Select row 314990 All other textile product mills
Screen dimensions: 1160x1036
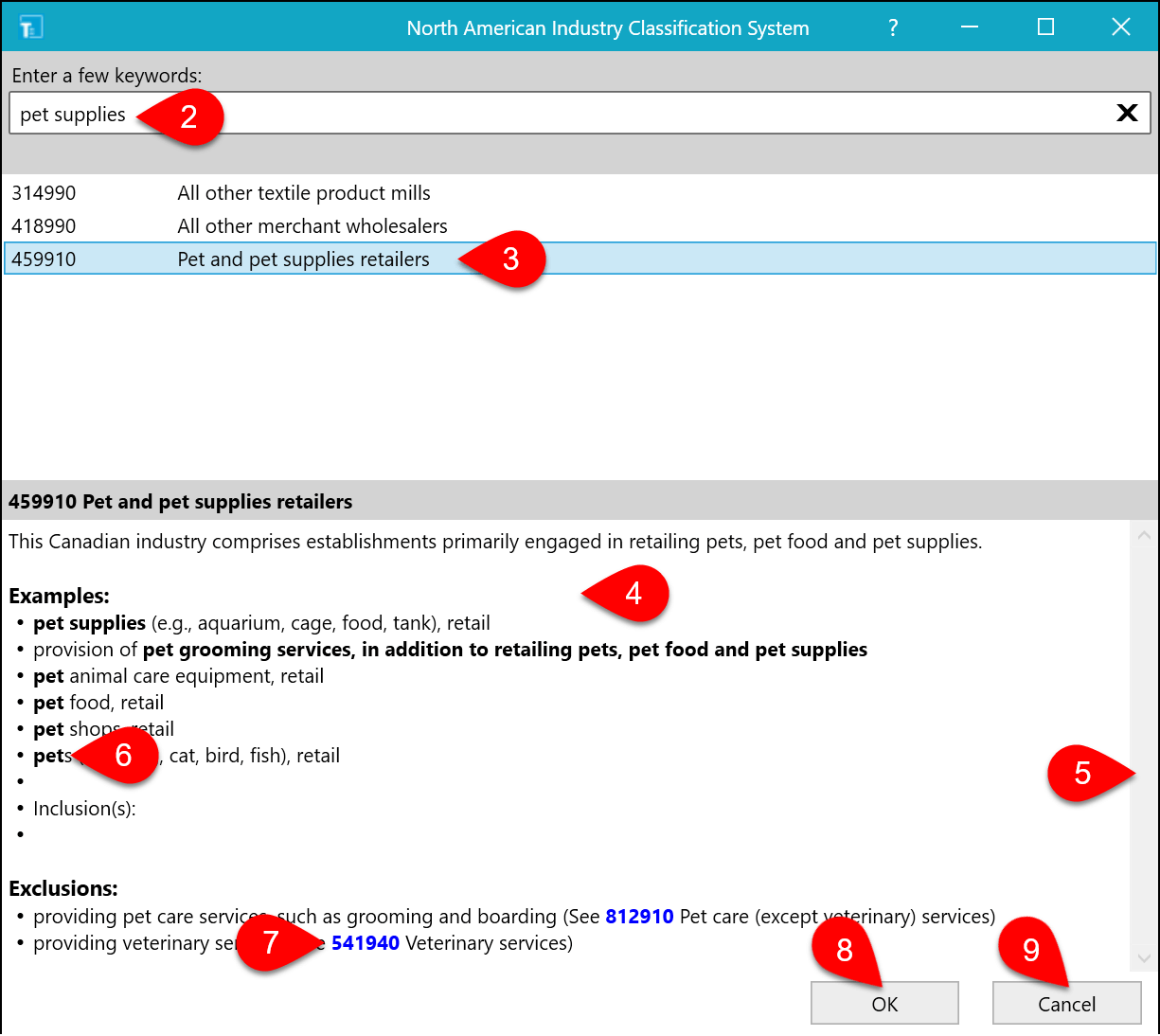coord(580,193)
